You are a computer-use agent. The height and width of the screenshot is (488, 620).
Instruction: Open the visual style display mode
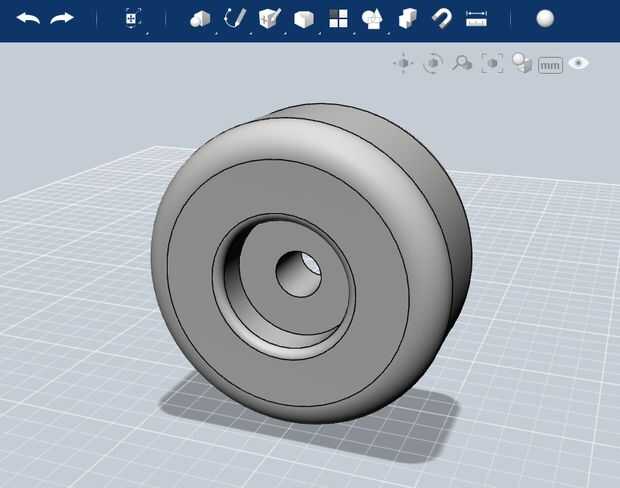pos(522,63)
